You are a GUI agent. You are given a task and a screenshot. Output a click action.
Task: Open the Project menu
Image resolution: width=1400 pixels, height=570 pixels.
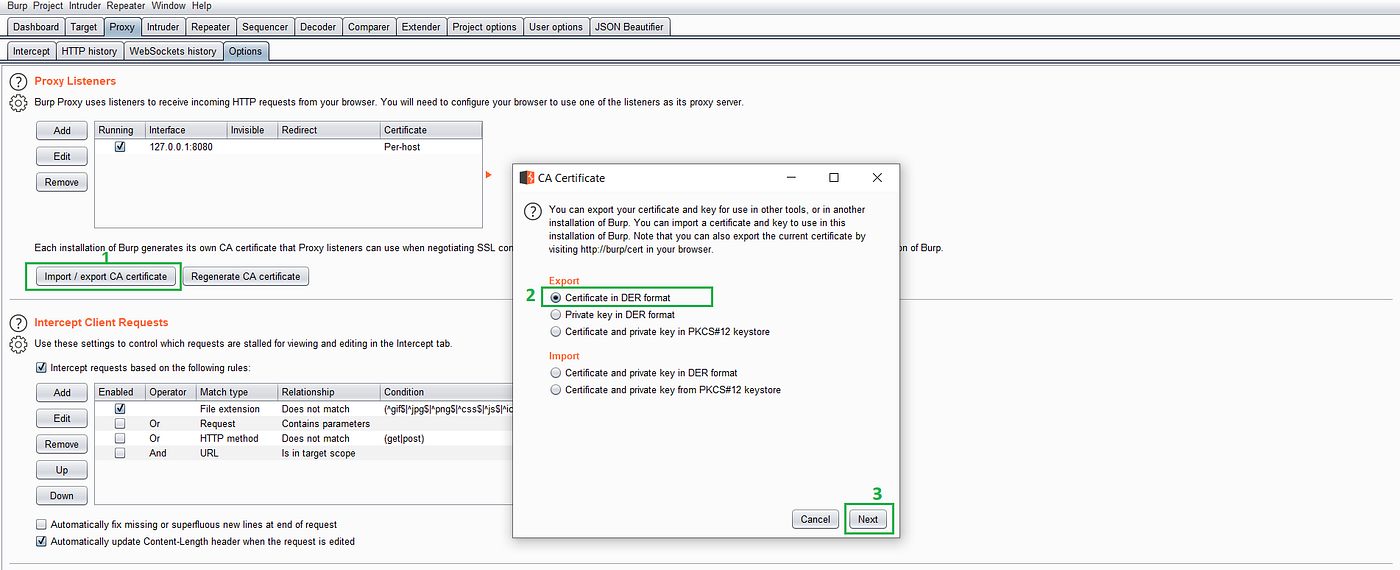48,6
